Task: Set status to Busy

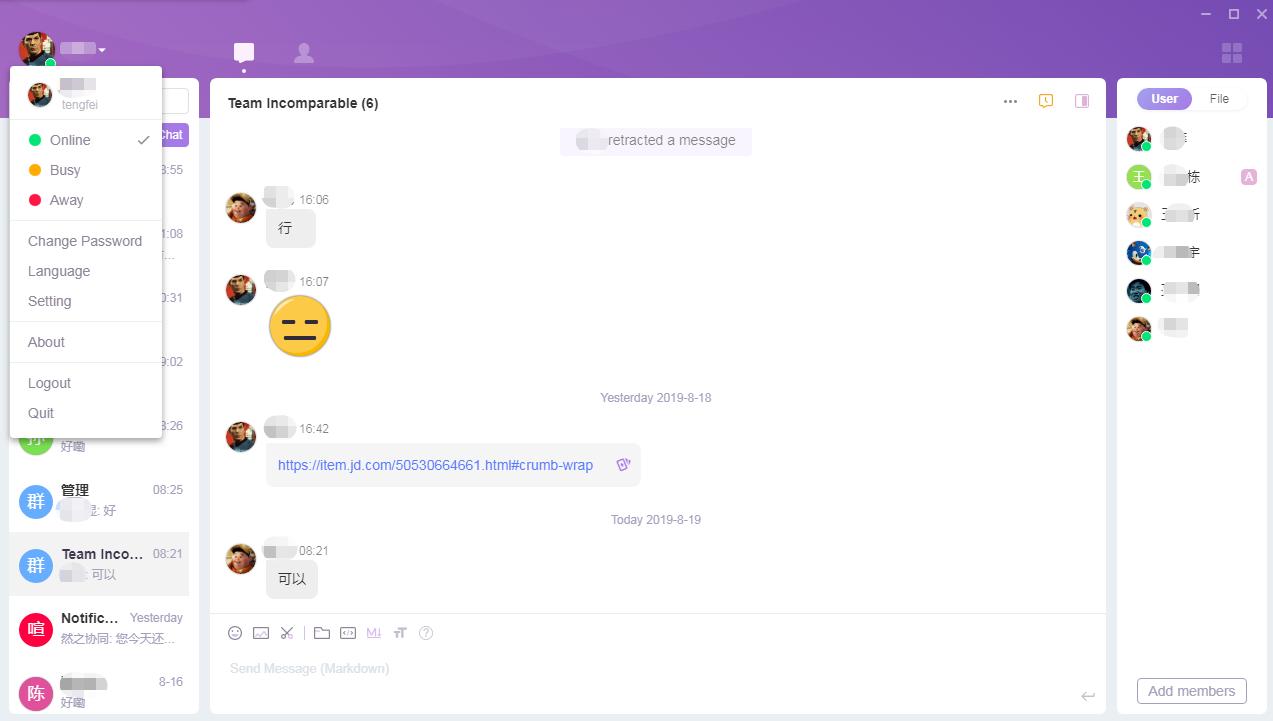Action: coord(65,170)
